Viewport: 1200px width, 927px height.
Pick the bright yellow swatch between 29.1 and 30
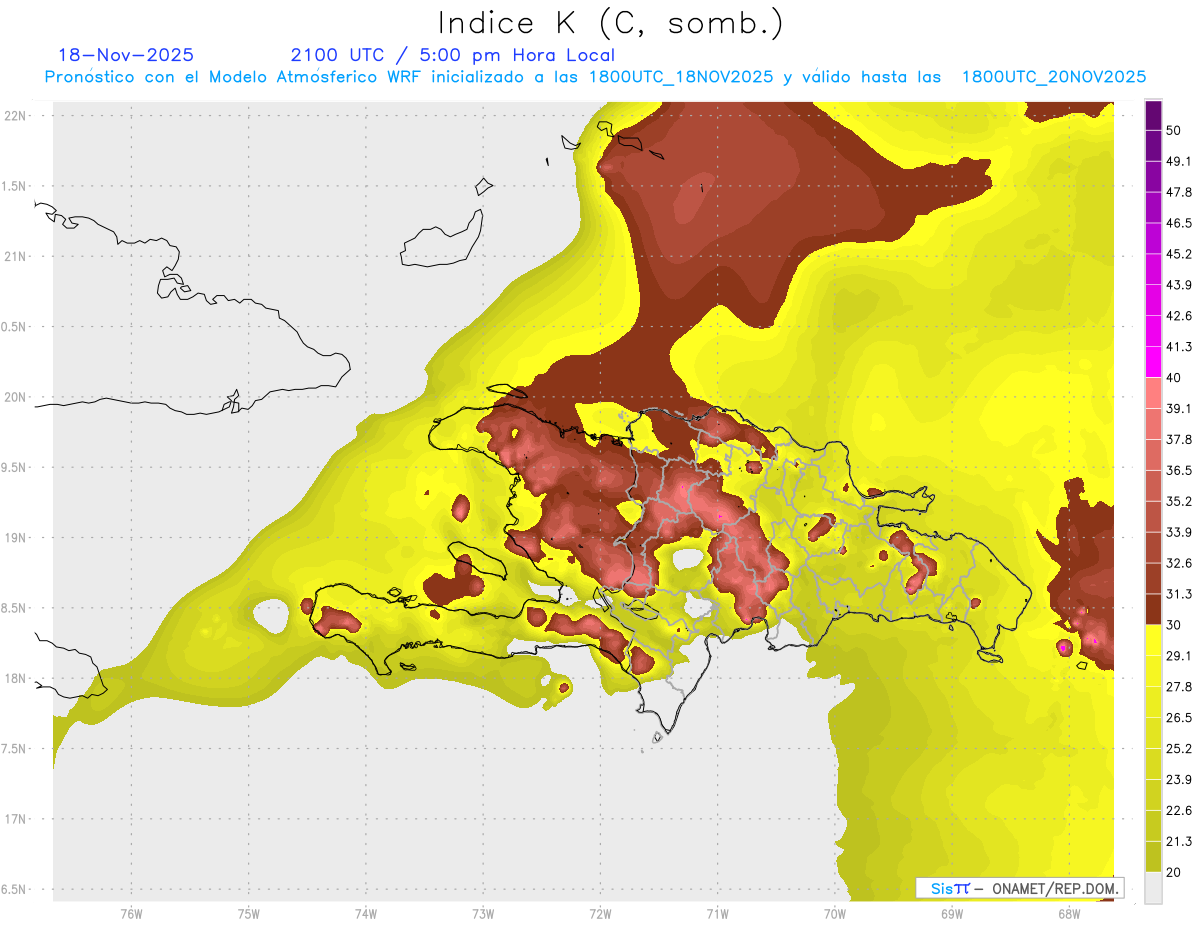(1153, 640)
